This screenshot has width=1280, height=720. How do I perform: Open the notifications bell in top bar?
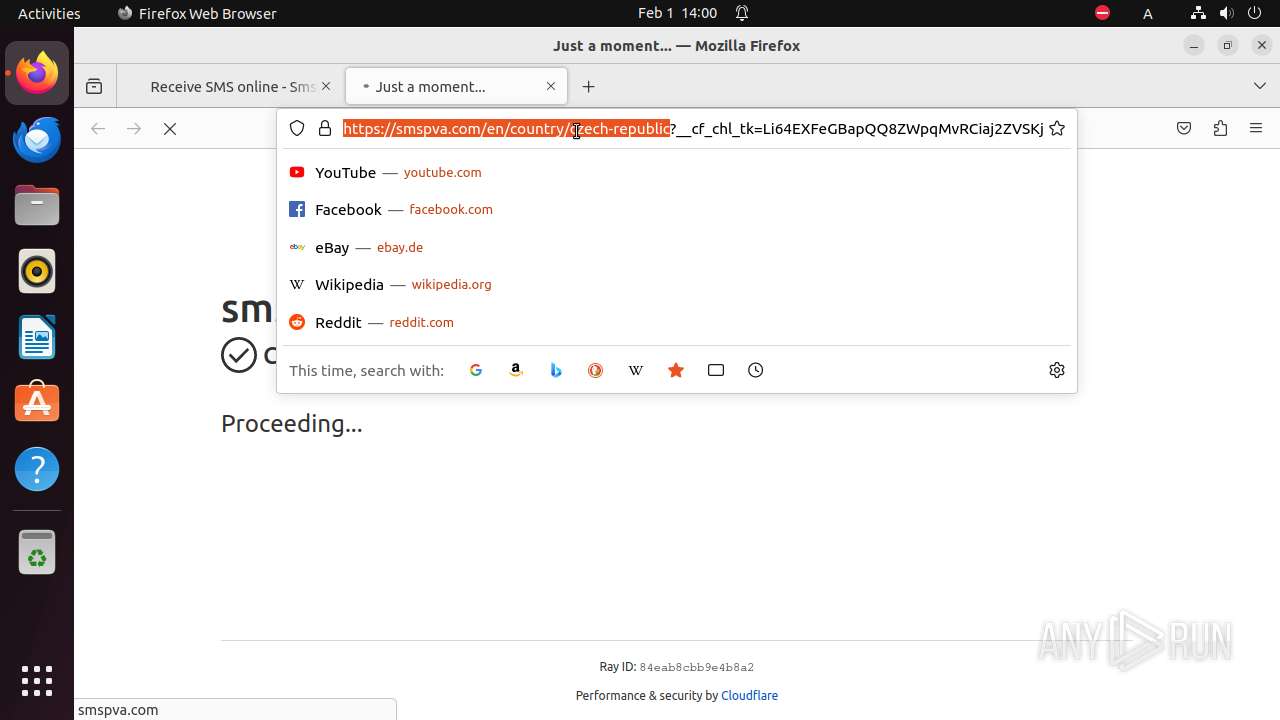[742, 13]
